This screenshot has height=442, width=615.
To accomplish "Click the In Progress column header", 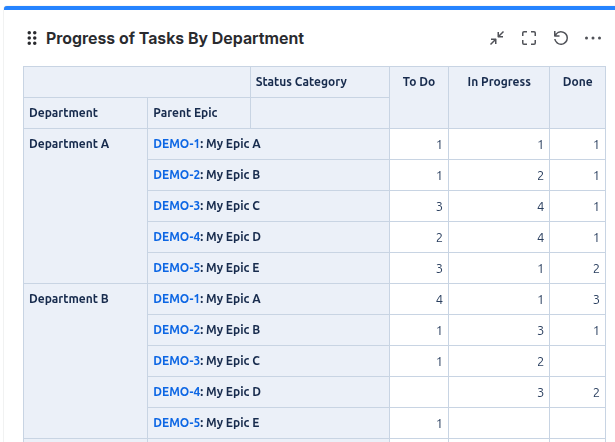I will 499,82.
